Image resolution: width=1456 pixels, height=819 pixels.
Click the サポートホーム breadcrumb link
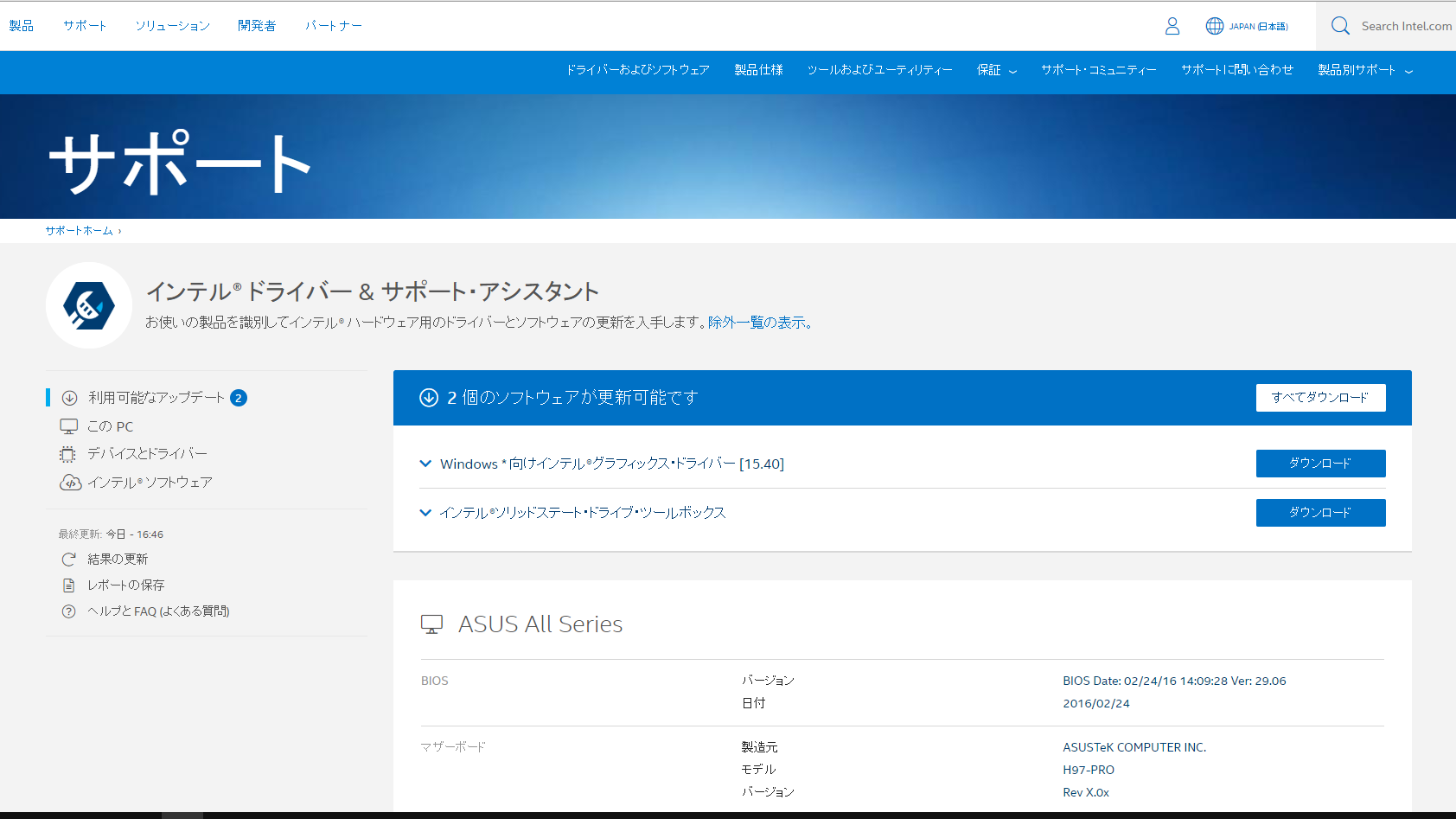pos(80,231)
